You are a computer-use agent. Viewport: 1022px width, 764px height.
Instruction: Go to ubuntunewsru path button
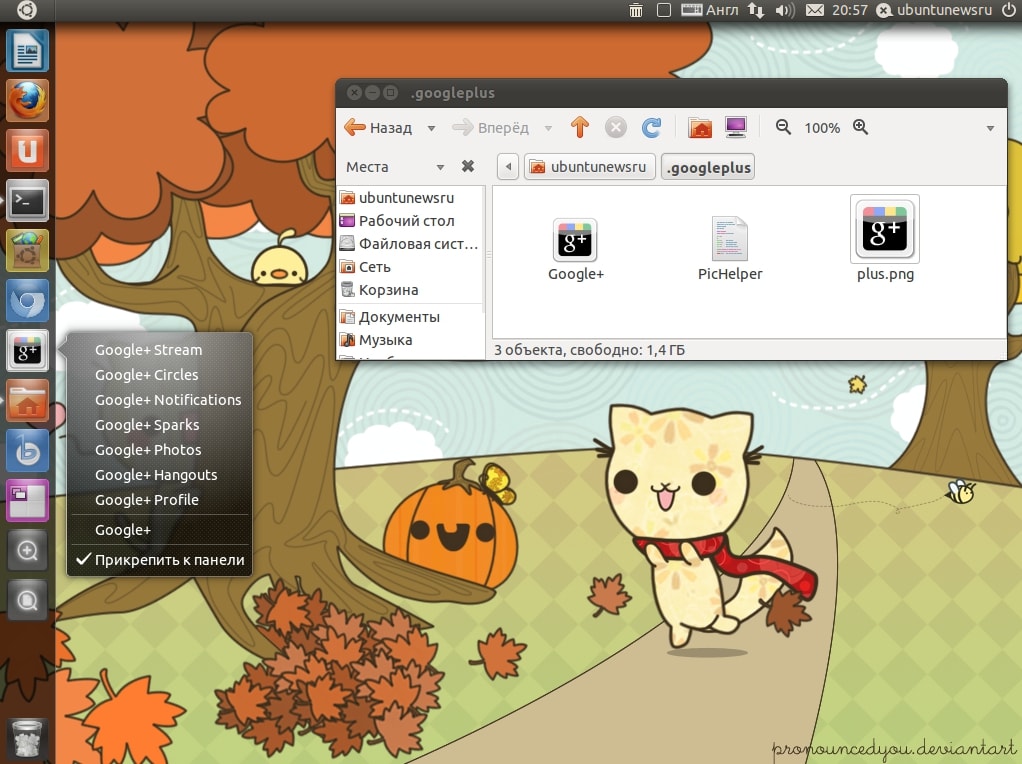pyautogui.click(x=589, y=167)
